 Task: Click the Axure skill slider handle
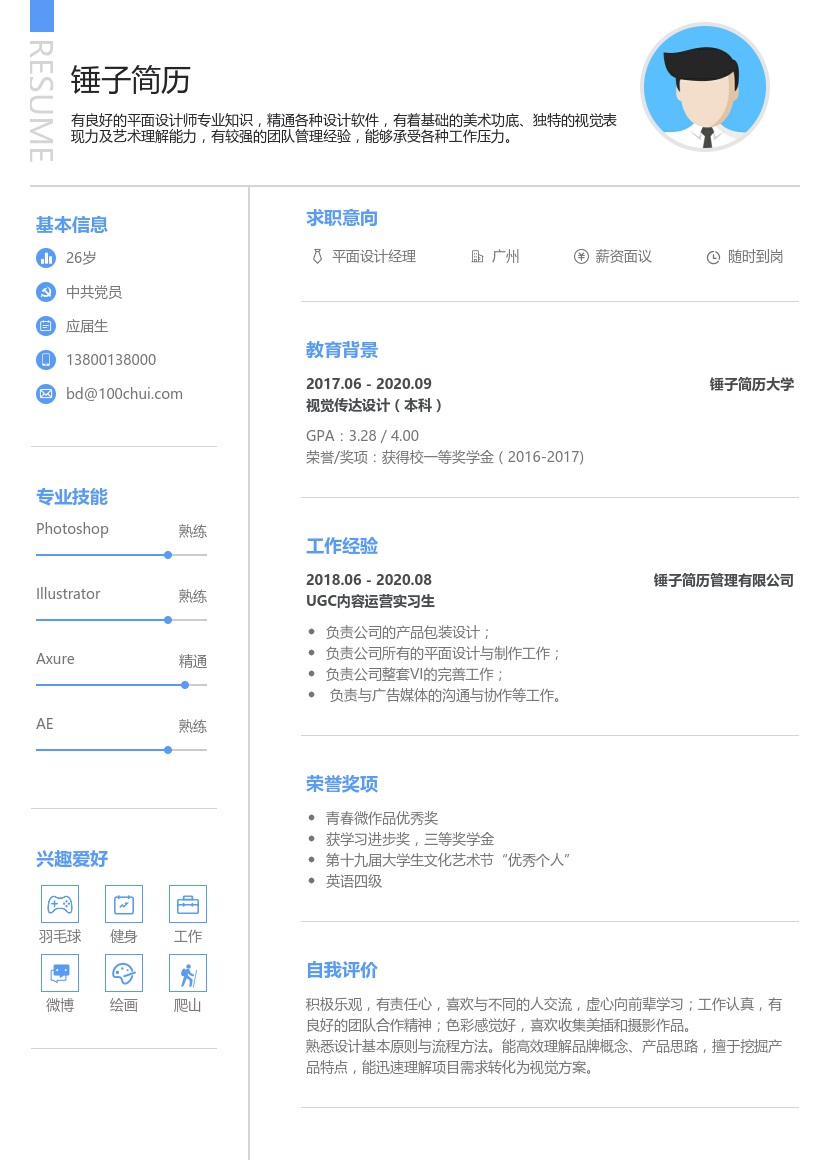(185, 685)
